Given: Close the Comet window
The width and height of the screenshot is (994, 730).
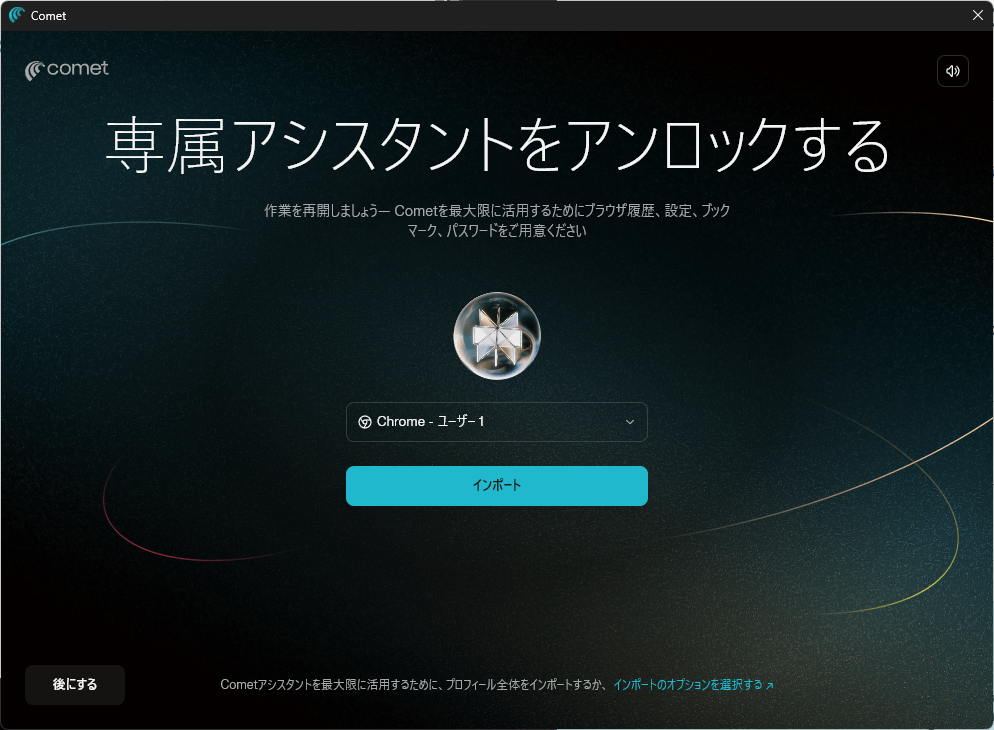Looking at the screenshot, I should [x=978, y=15].
